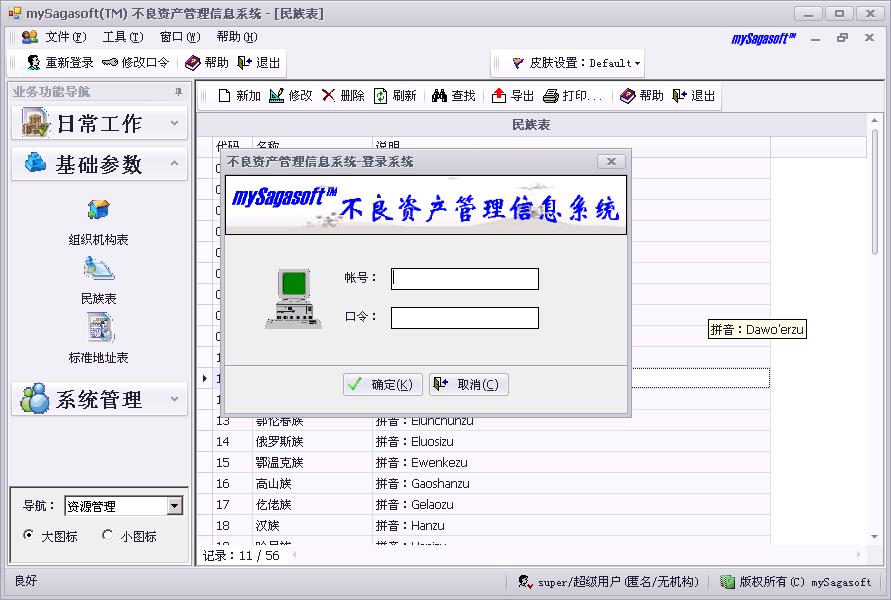Close the 登录系统 login dialog
This screenshot has width=891, height=600.
pos(611,161)
